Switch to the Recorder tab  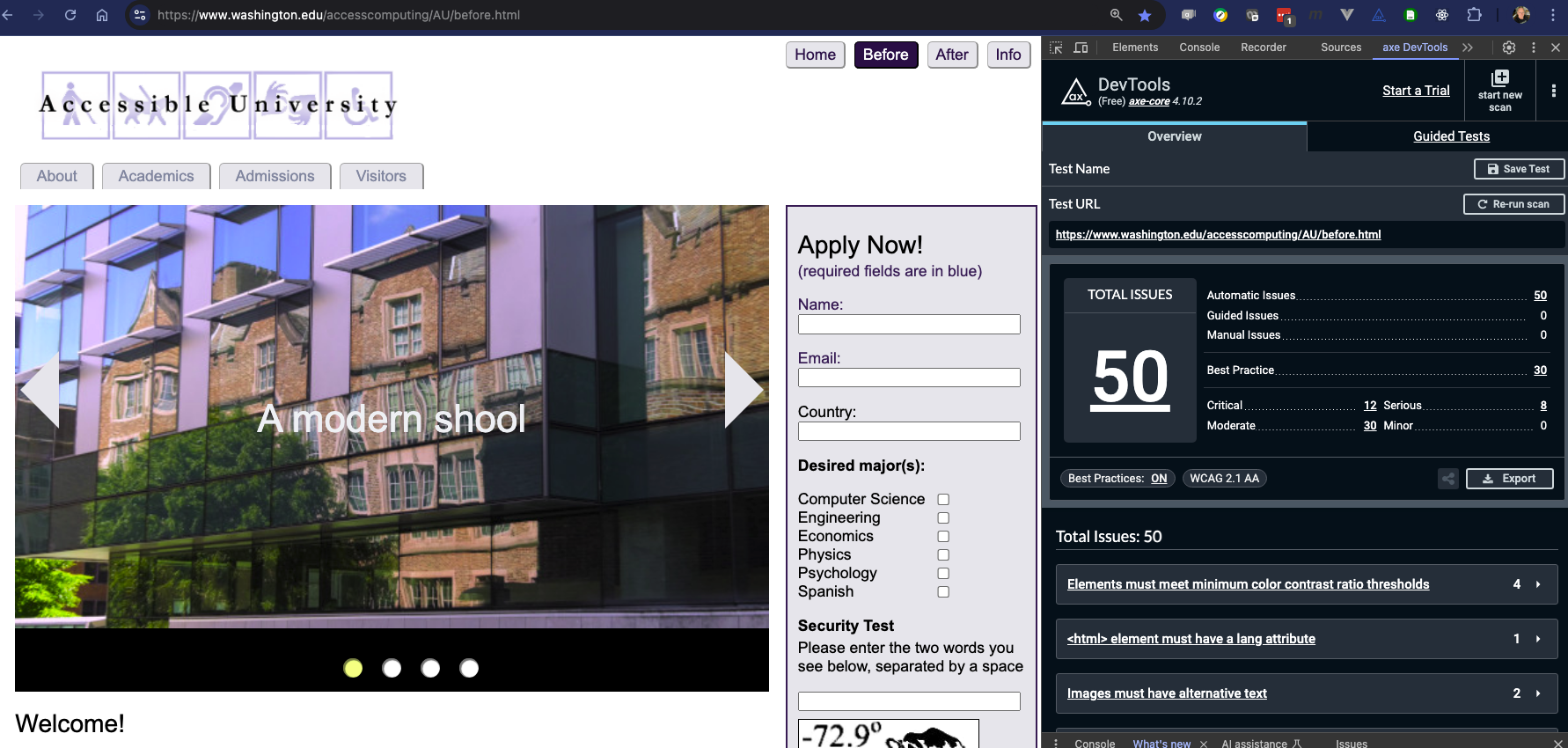click(1264, 48)
